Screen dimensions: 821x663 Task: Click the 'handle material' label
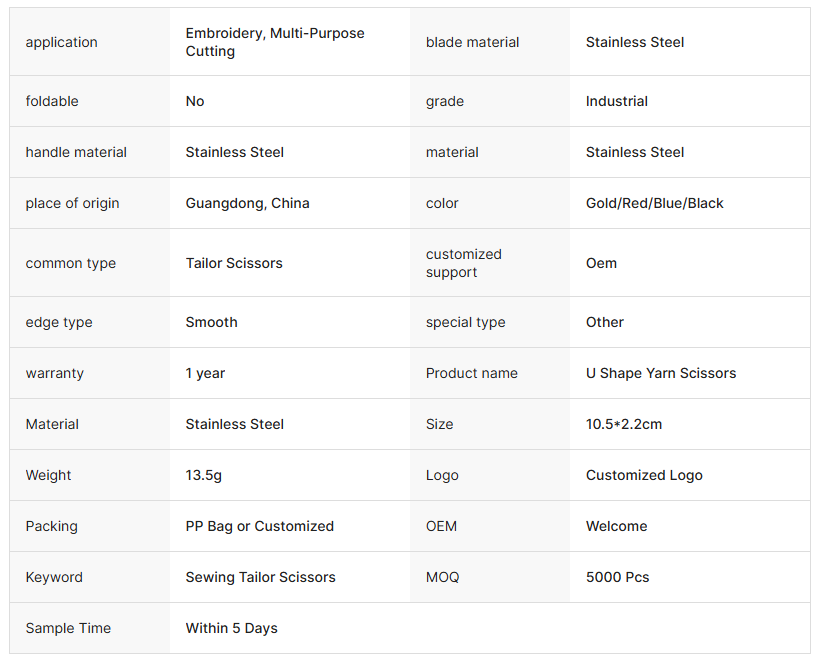click(76, 152)
